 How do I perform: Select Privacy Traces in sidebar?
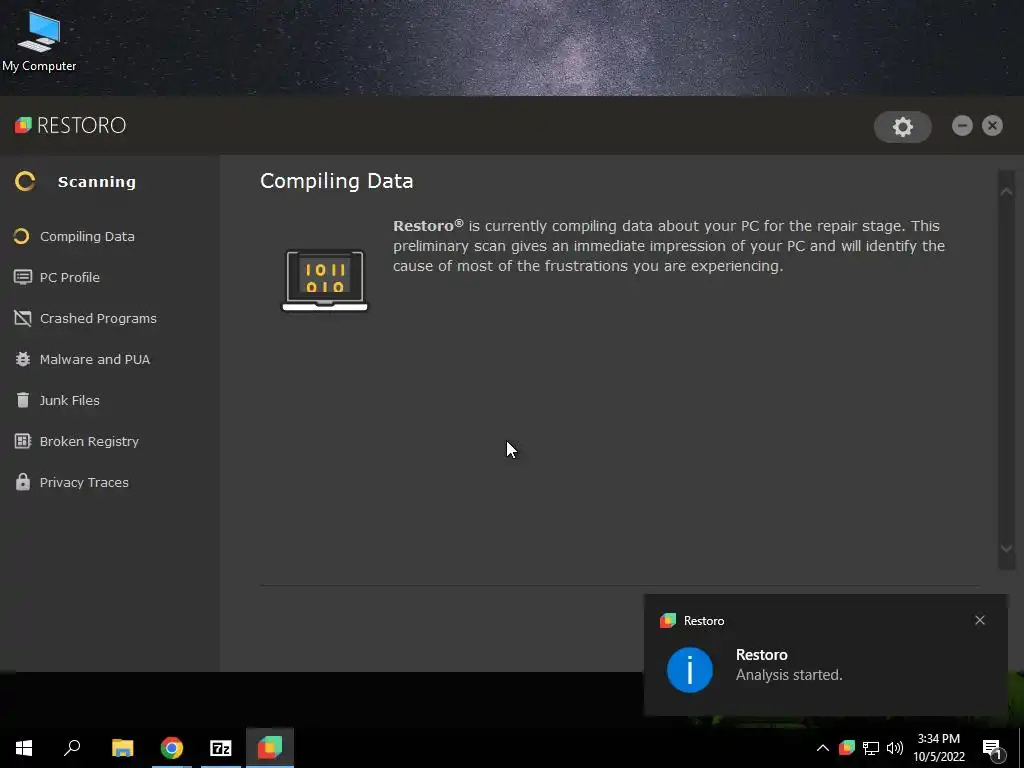point(84,482)
